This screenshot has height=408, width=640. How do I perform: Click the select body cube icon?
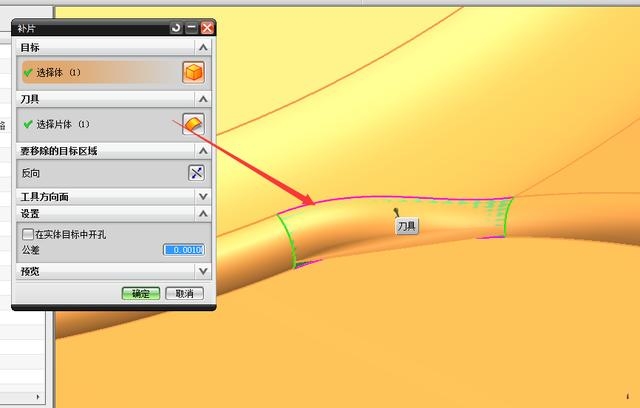pos(193,73)
